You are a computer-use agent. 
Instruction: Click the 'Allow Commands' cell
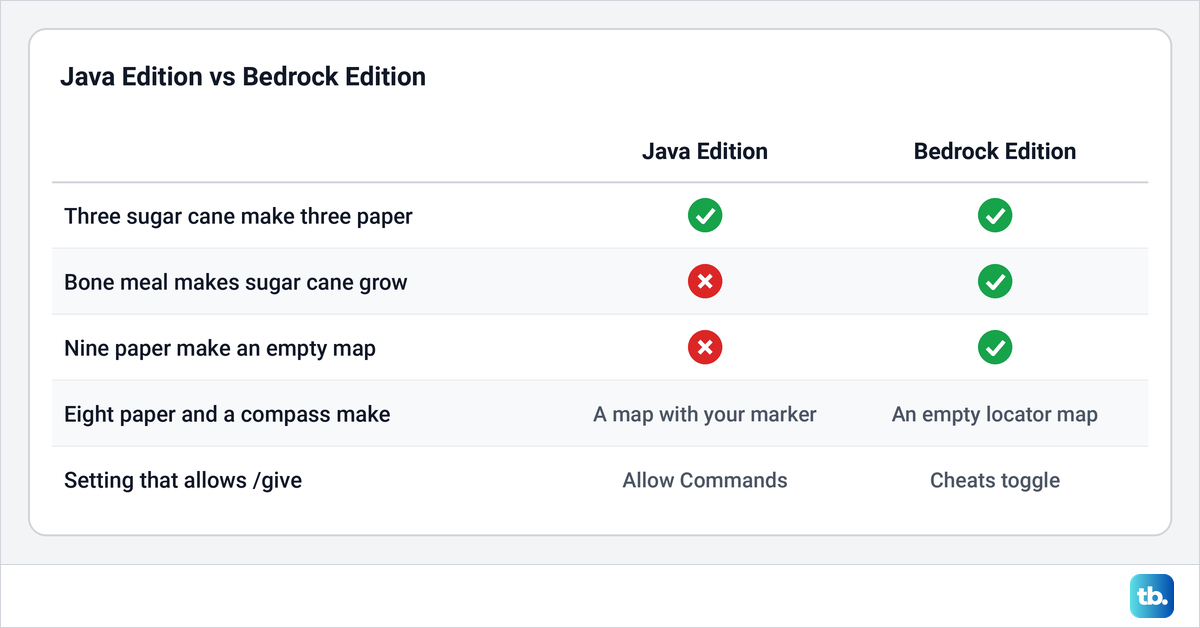tap(705, 480)
